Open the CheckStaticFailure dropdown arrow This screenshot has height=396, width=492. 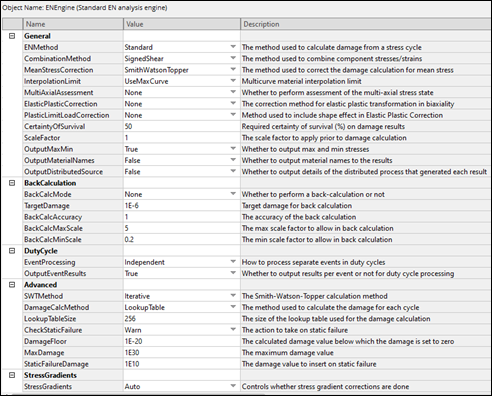point(233,330)
